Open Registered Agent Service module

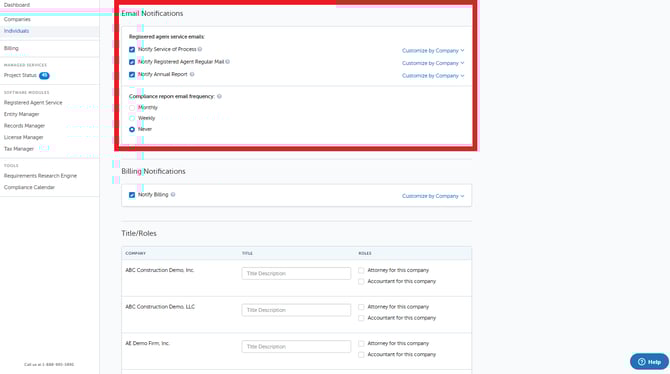(x=33, y=103)
